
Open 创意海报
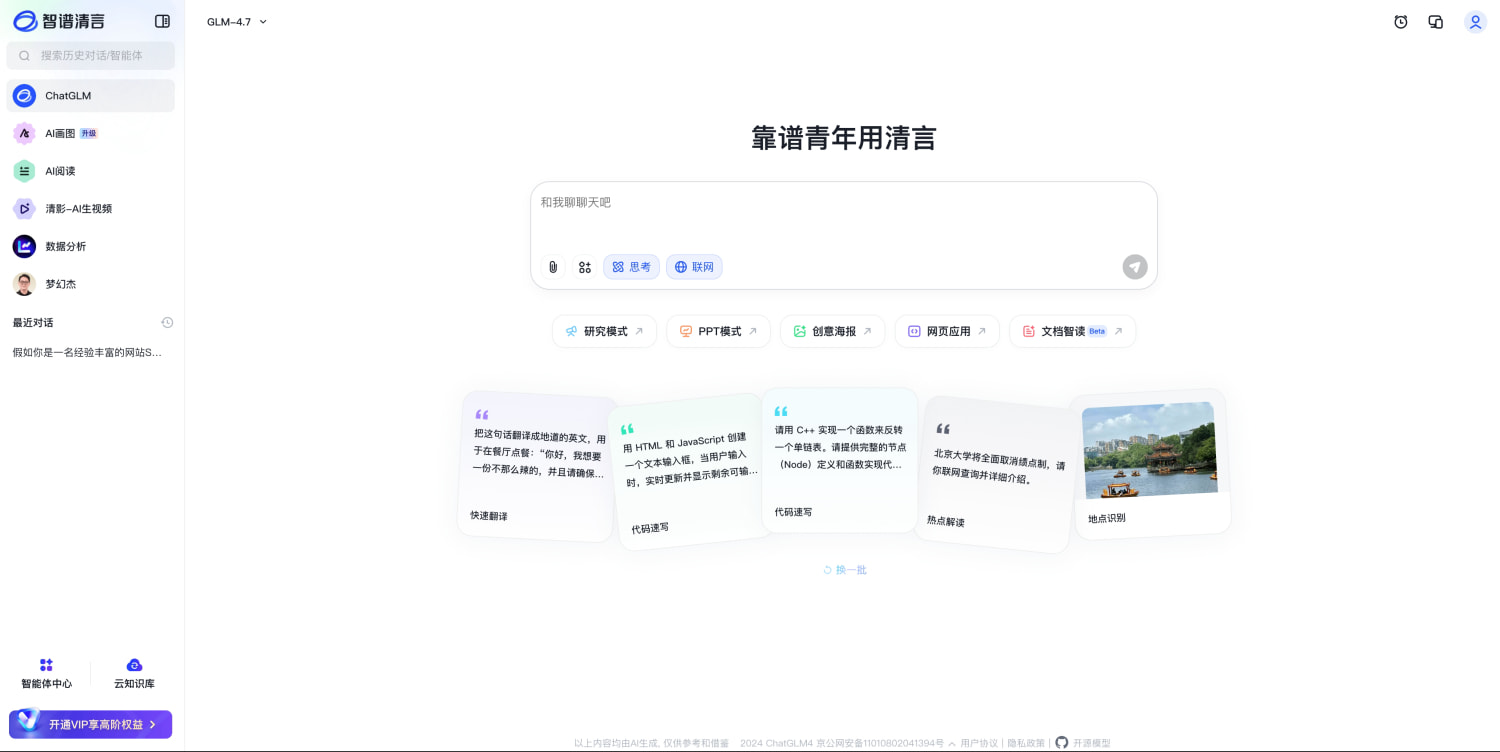click(x=833, y=331)
